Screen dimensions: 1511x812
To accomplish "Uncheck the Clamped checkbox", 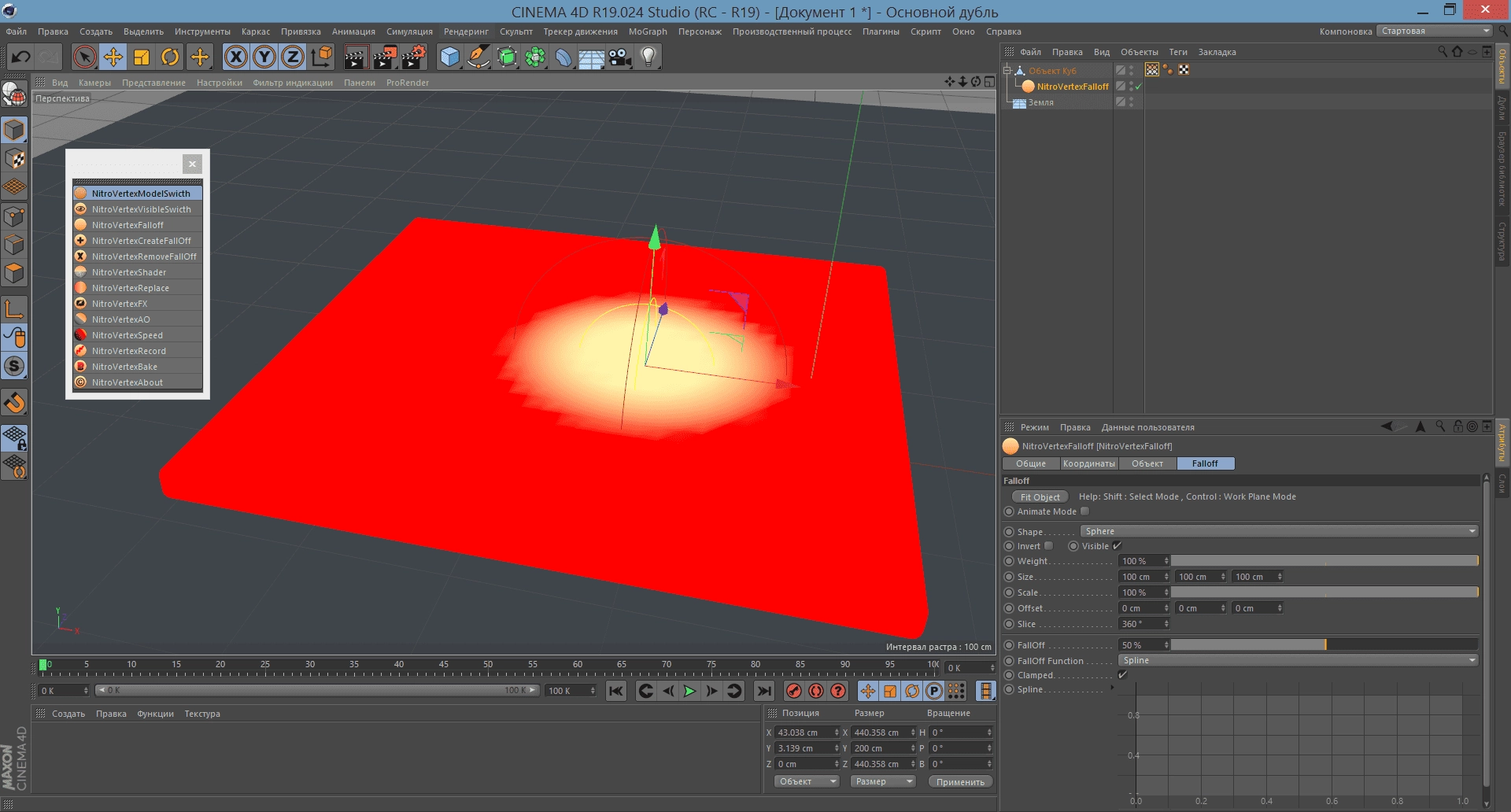I will [1123, 674].
